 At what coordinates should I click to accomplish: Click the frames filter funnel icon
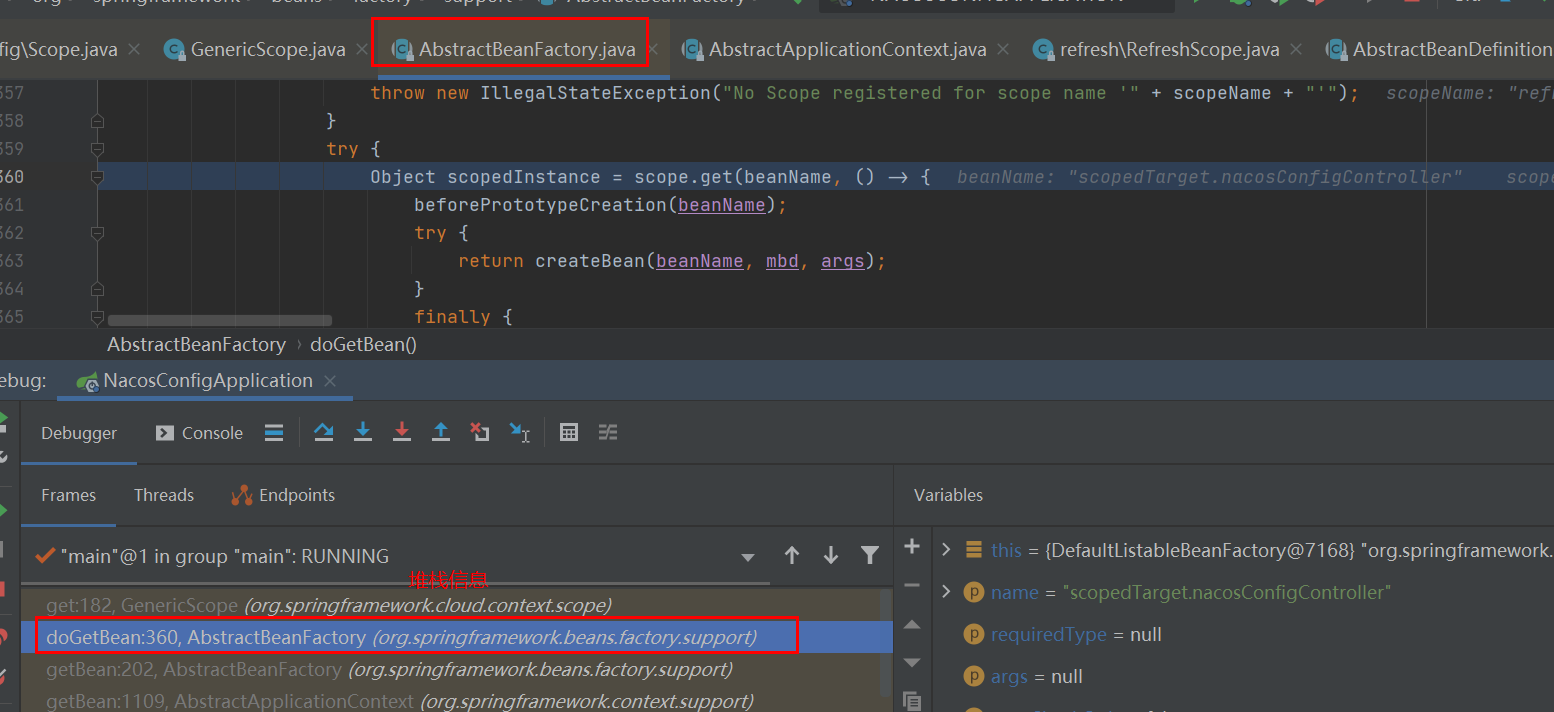(x=870, y=555)
